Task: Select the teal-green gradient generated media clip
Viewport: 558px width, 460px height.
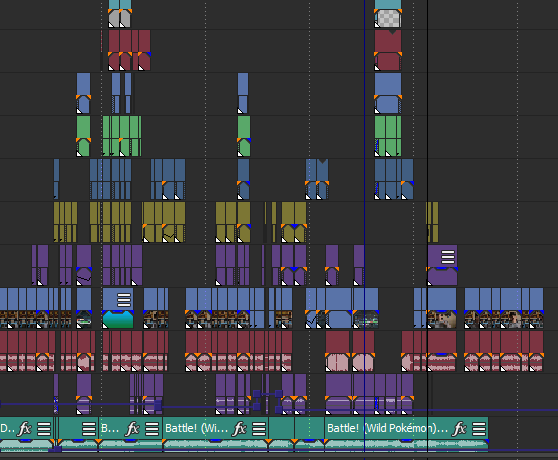Action: 118,319
